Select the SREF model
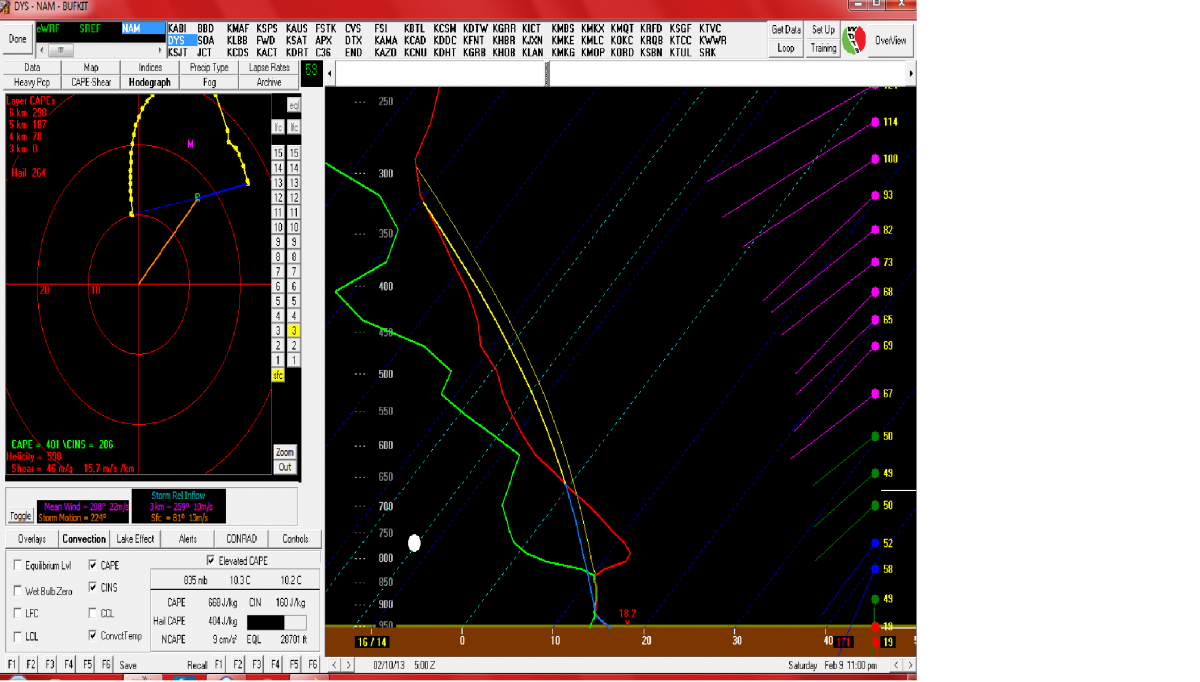The width and height of the screenshot is (1200, 682). pos(91,29)
